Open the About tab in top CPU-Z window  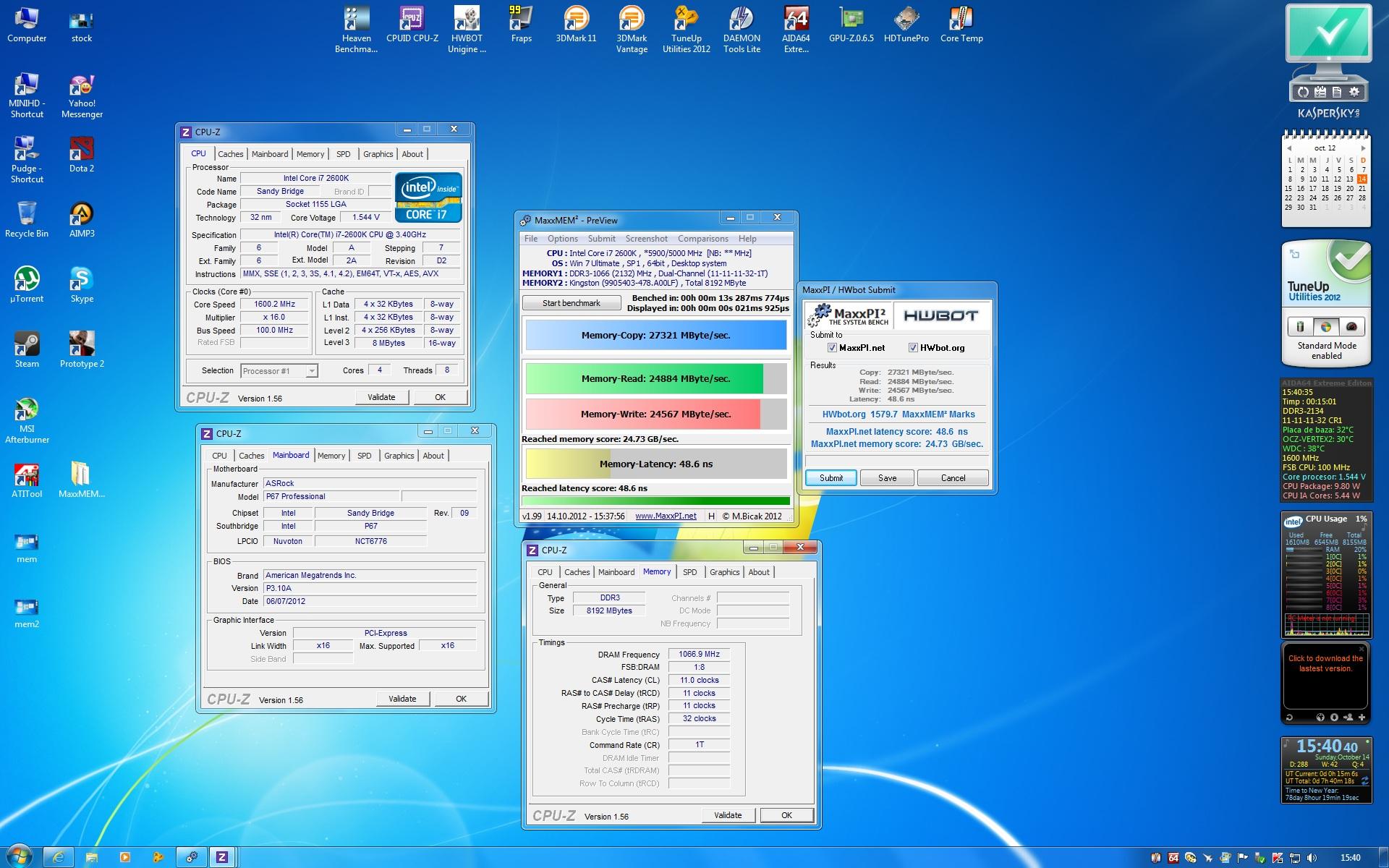(412, 154)
